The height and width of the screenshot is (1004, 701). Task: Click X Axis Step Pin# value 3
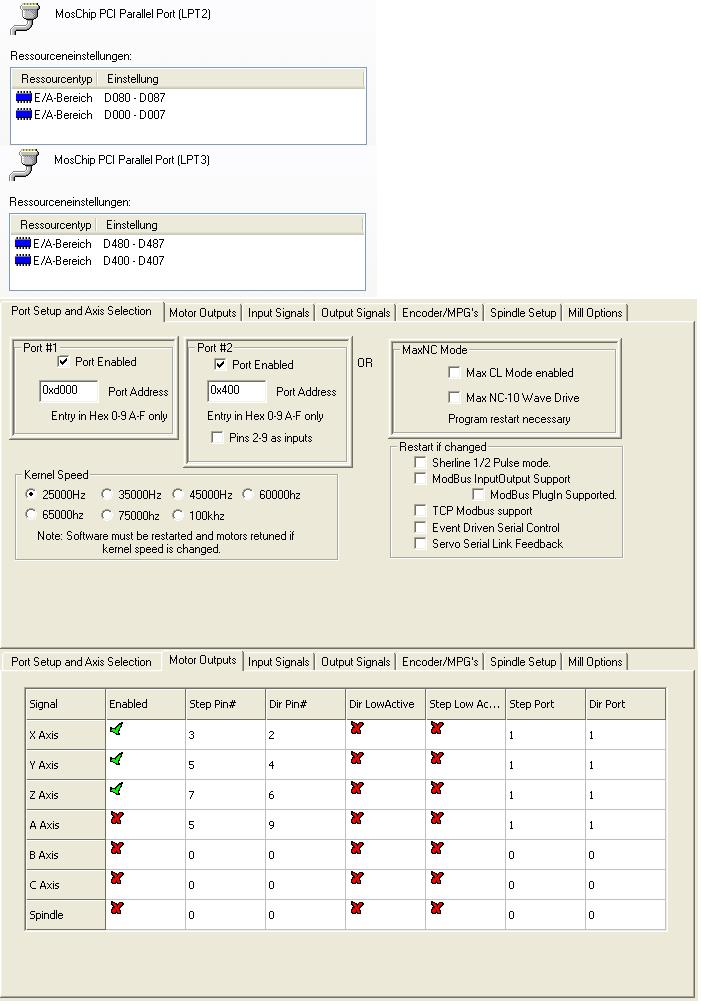(225, 735)
